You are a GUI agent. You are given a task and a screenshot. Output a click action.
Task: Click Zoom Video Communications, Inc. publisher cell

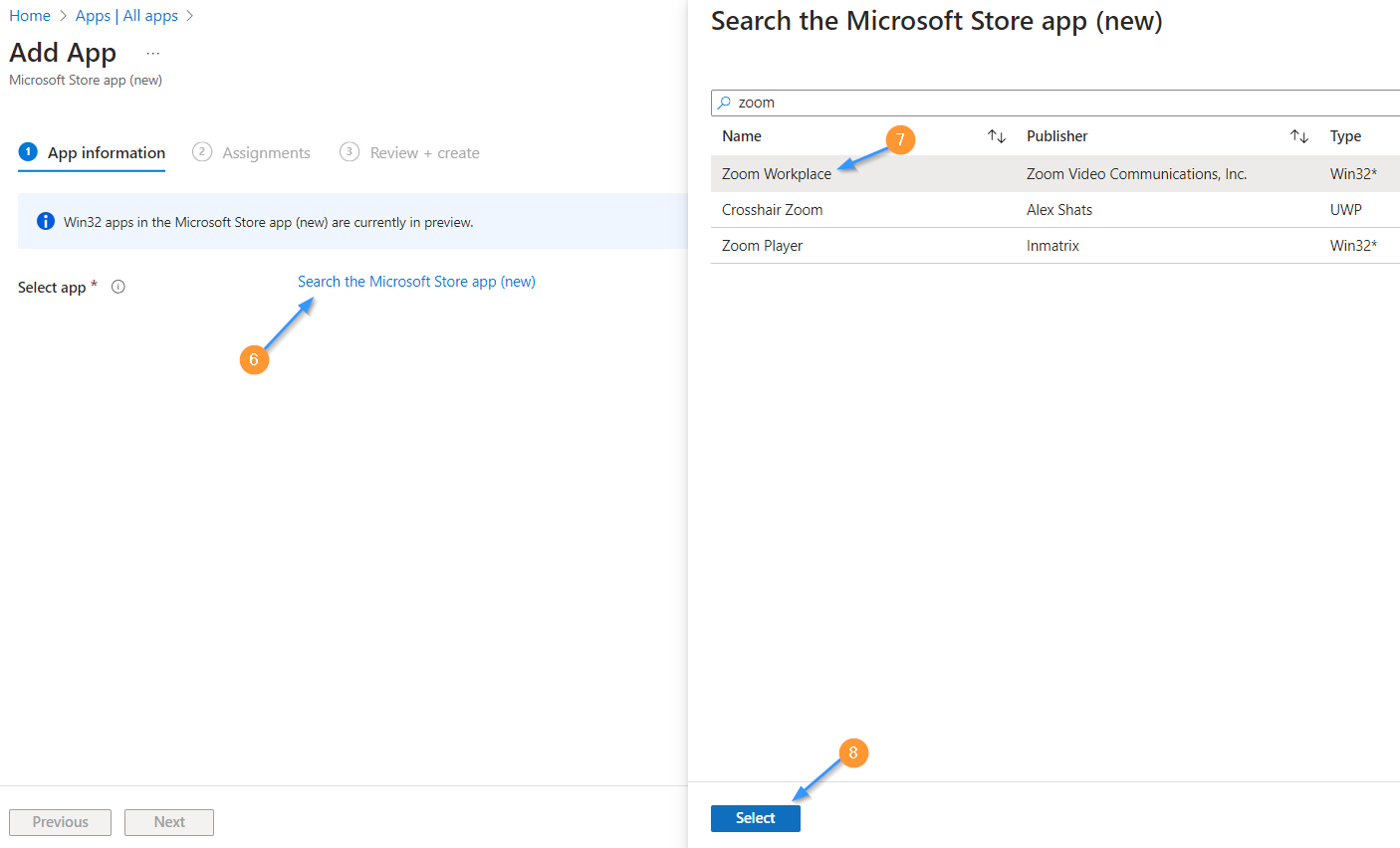1137,173
